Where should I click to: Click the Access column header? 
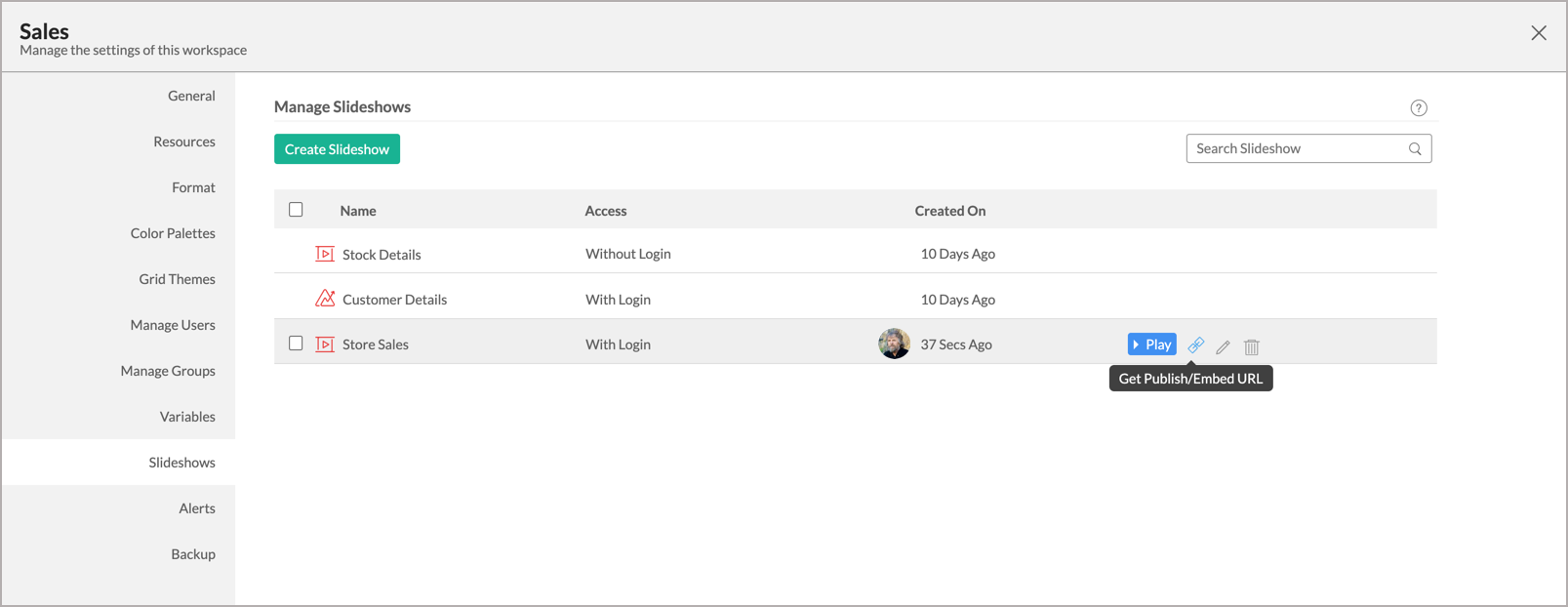[606, 211]
